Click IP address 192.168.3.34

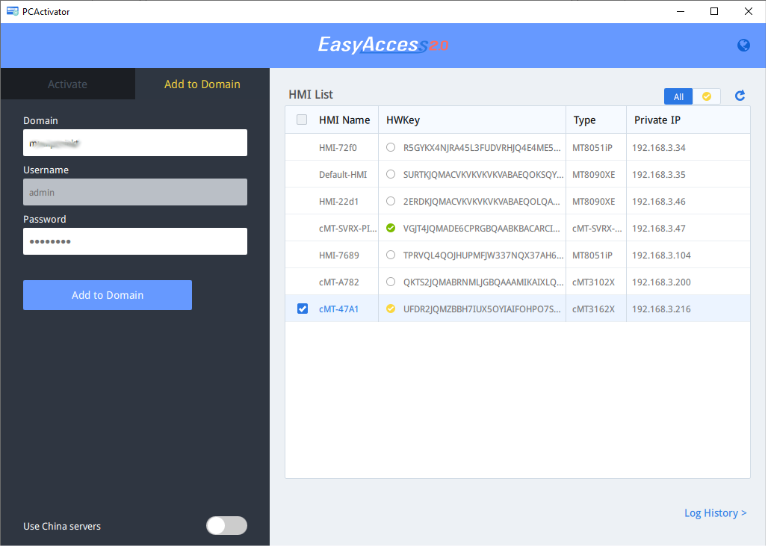(659, 147)
